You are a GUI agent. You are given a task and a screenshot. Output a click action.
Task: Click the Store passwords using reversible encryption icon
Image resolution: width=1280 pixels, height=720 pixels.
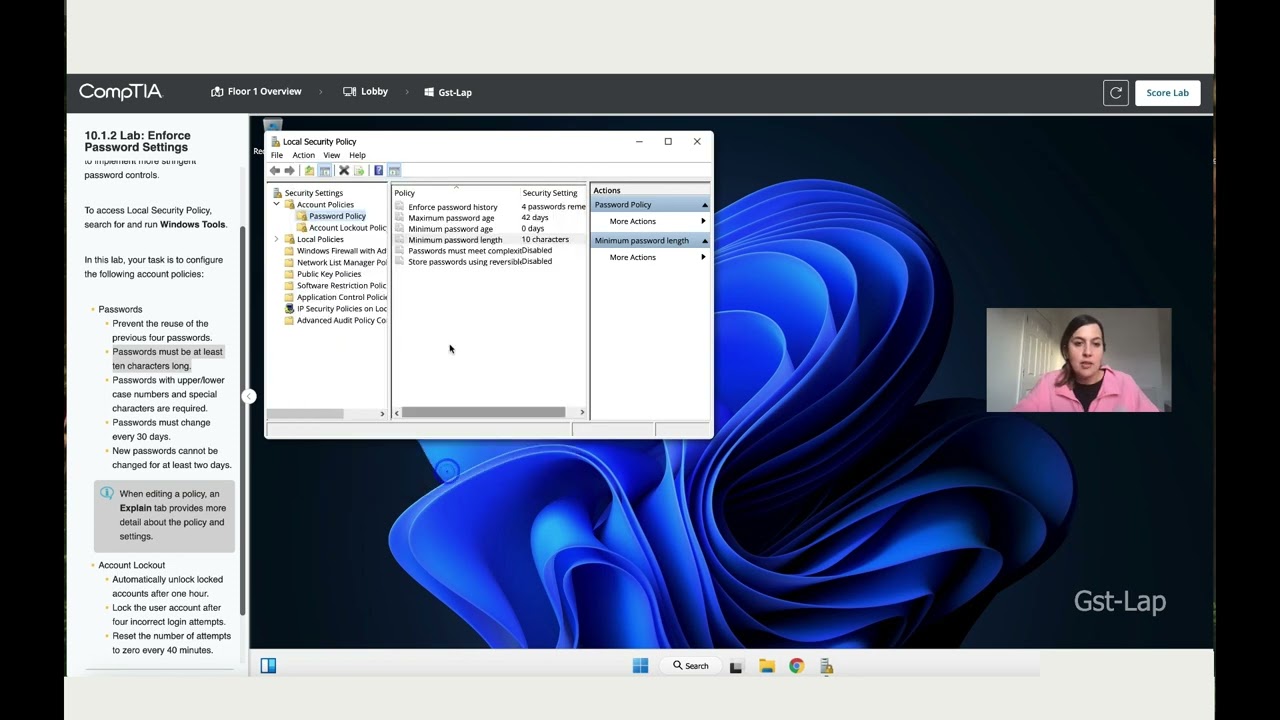coord(400,262)
